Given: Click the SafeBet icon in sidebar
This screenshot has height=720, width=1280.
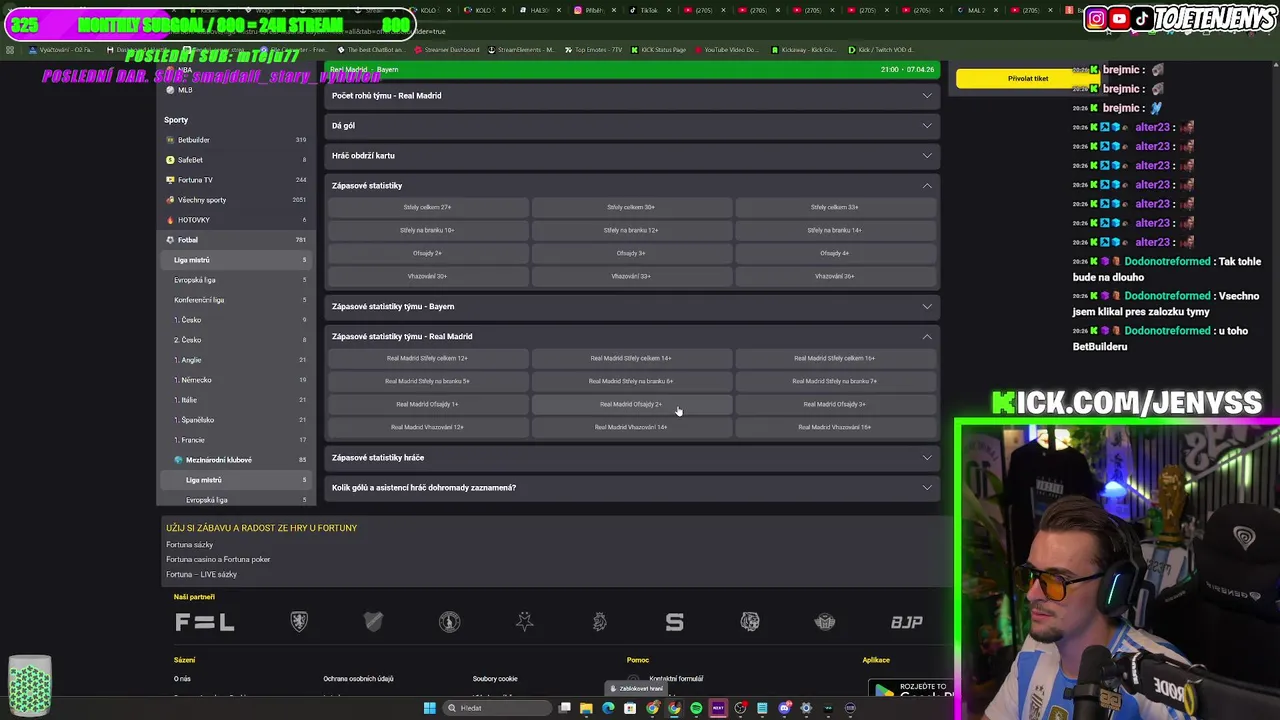Looking at the screenshot, I should [170, 160].
